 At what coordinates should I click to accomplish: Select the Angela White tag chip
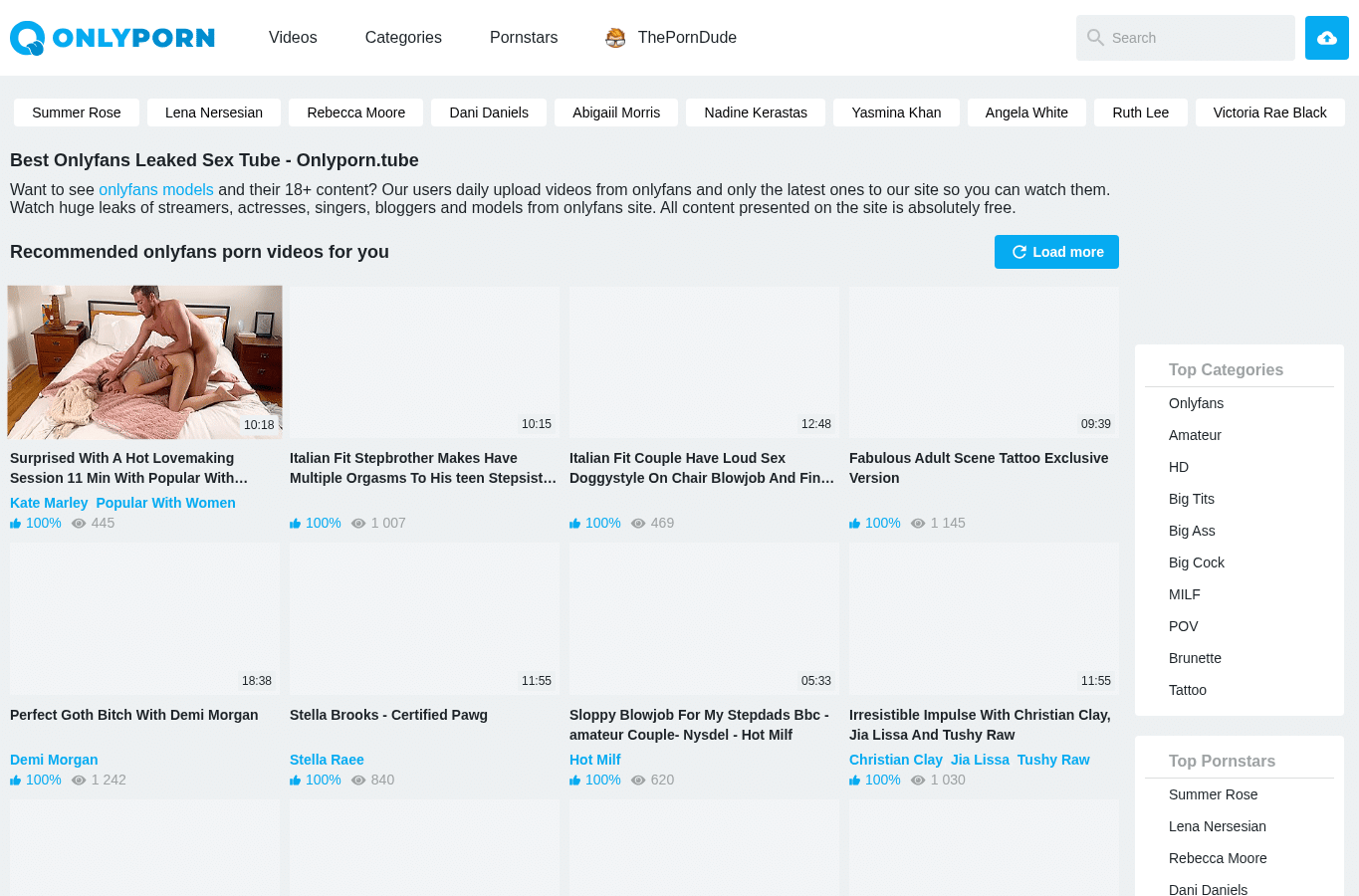pos(1026,112)
